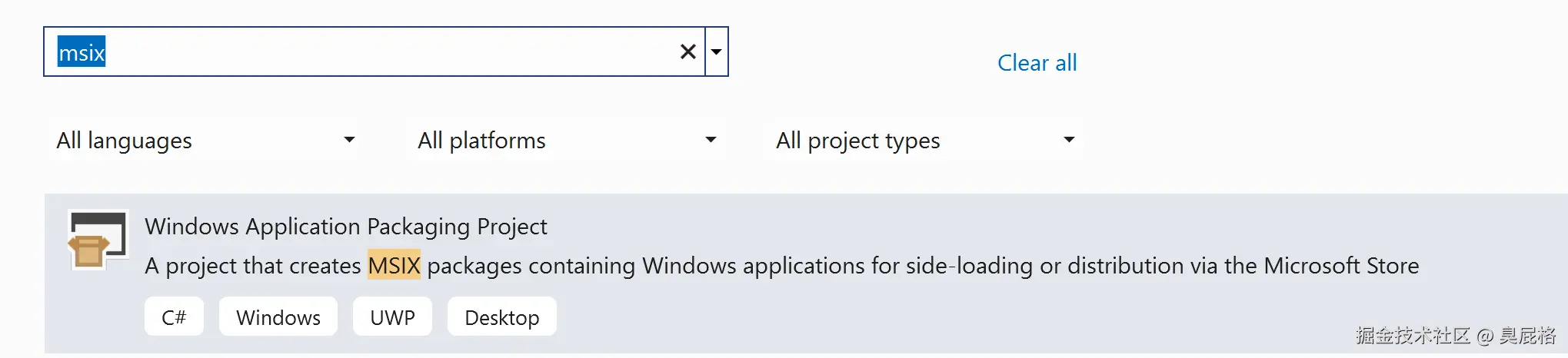Viewport: 1568px width, 358px height.
Task: Click the packaging project box icon
Action: (x=98, y=240)
